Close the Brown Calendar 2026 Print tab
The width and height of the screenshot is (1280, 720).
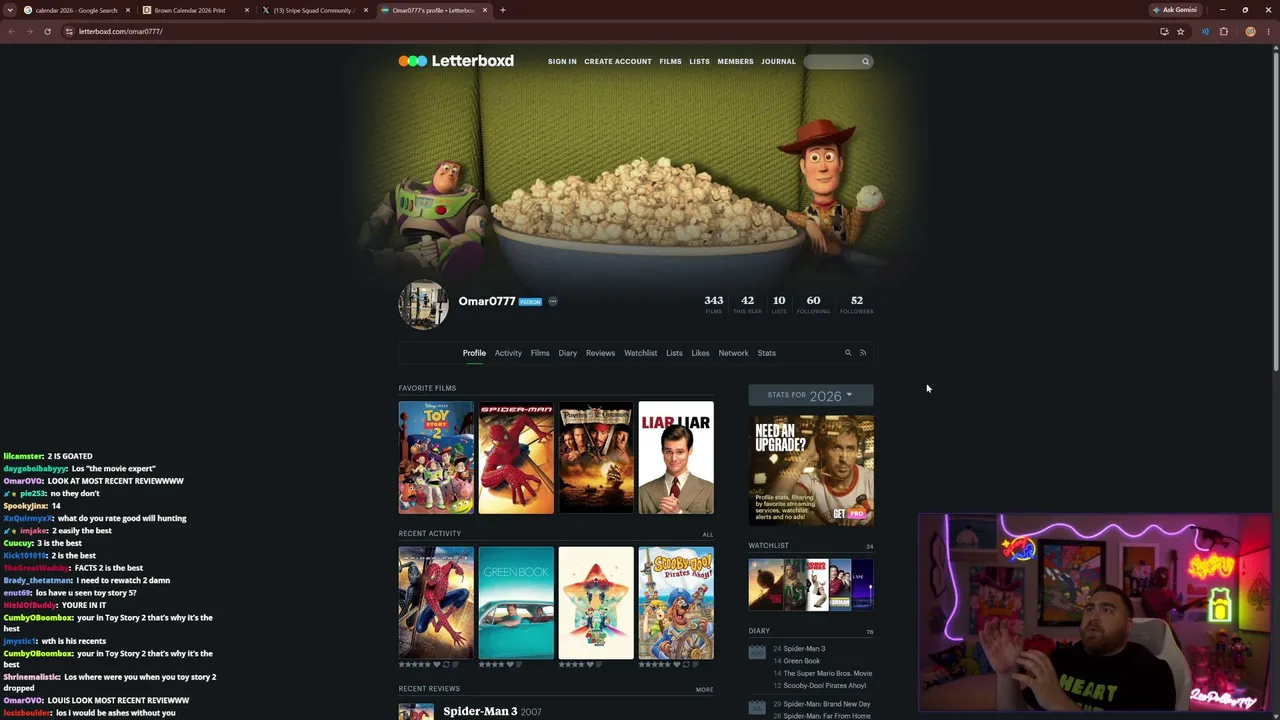pos(247,10)
